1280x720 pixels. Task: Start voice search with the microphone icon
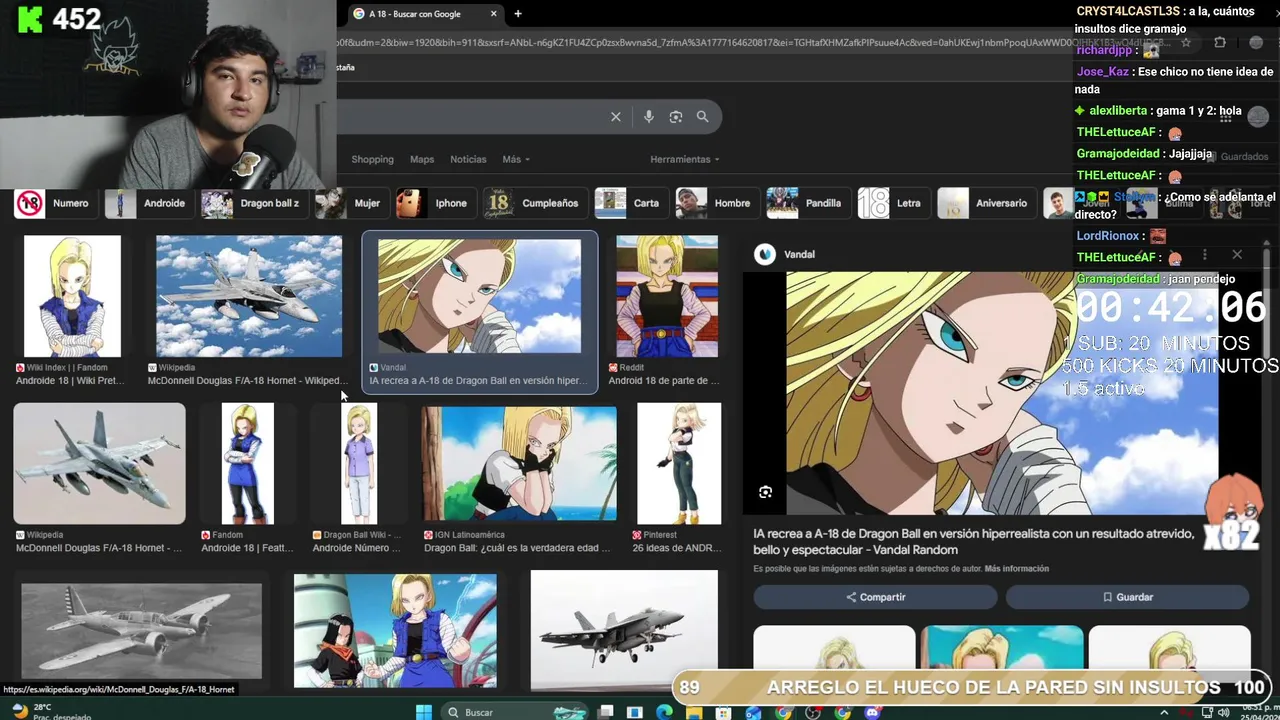coord(649,117)
